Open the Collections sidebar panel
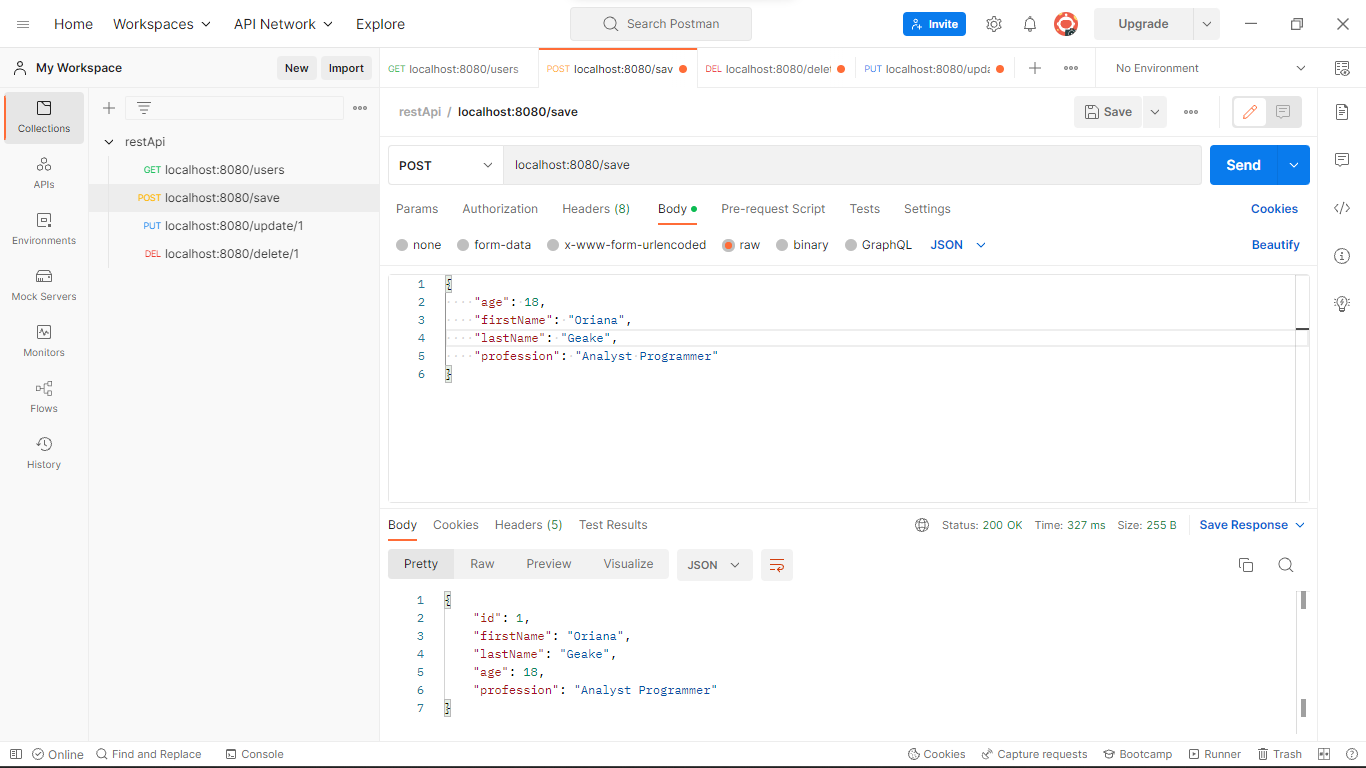 pos(44,117)
